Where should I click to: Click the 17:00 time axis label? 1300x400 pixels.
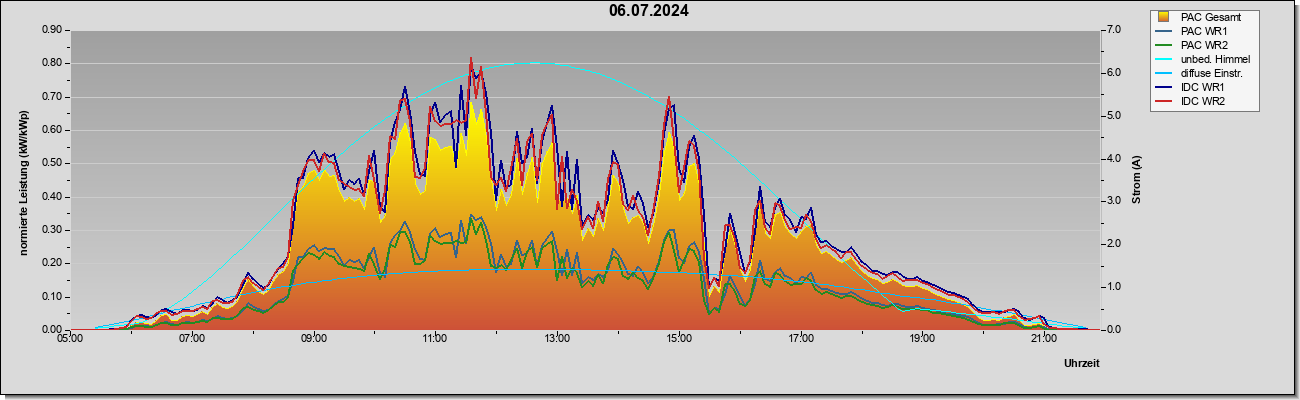(800, 340)
